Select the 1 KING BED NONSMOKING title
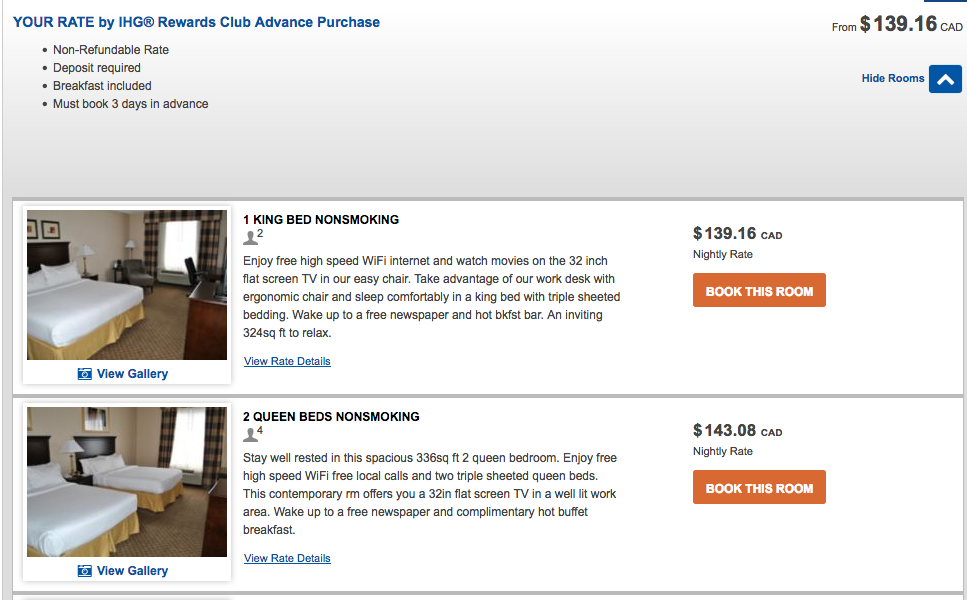Screen dimensions: 967x600 [321, 220]
